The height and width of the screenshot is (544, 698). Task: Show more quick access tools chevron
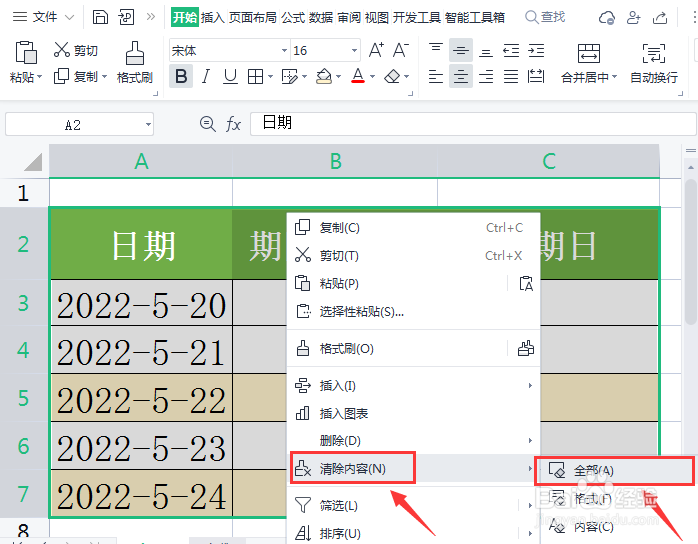(x=150, y=17)
